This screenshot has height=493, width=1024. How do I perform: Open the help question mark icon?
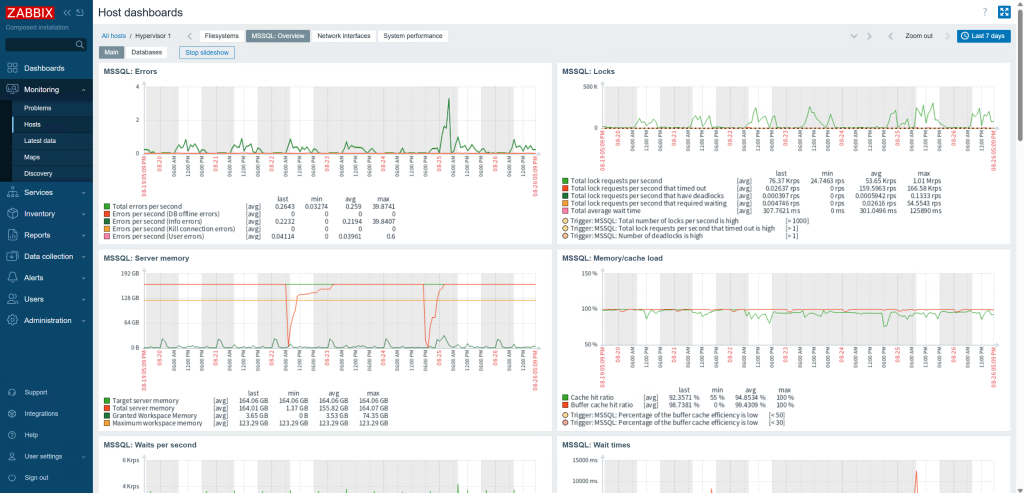coord(985,12)
